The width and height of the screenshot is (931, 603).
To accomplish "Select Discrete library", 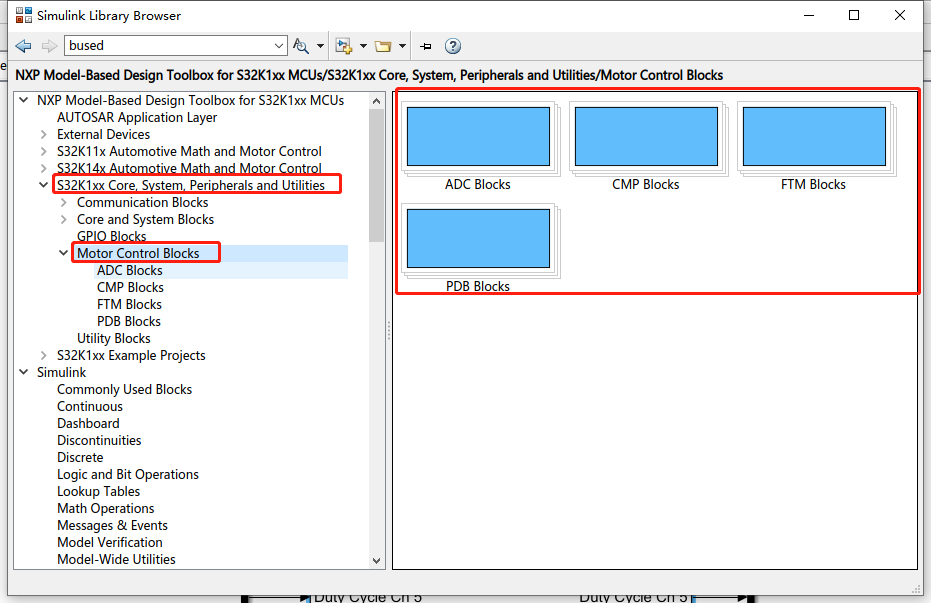I will (x=80, y=458).
